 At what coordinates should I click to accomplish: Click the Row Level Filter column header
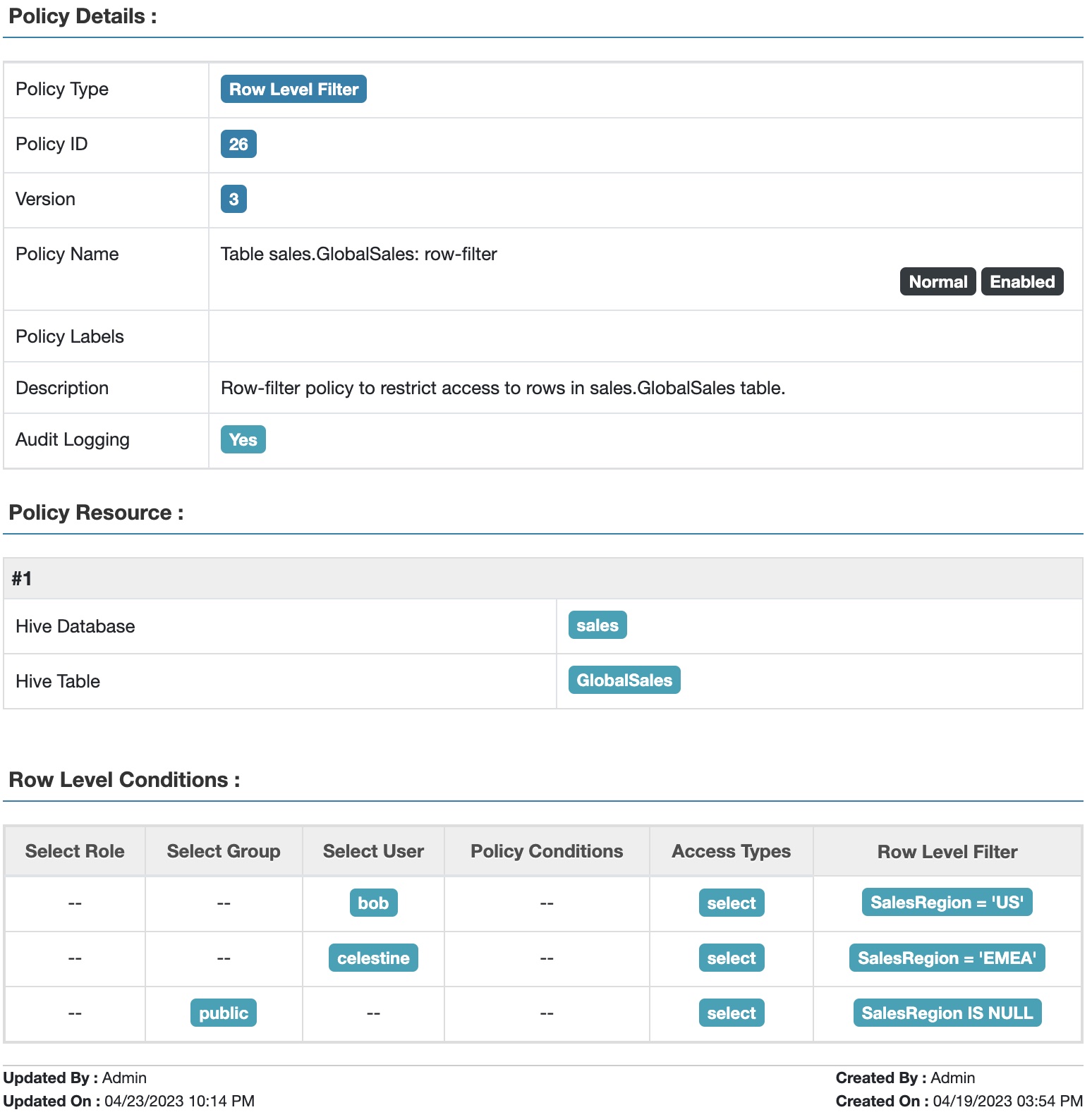pos(947,852)
